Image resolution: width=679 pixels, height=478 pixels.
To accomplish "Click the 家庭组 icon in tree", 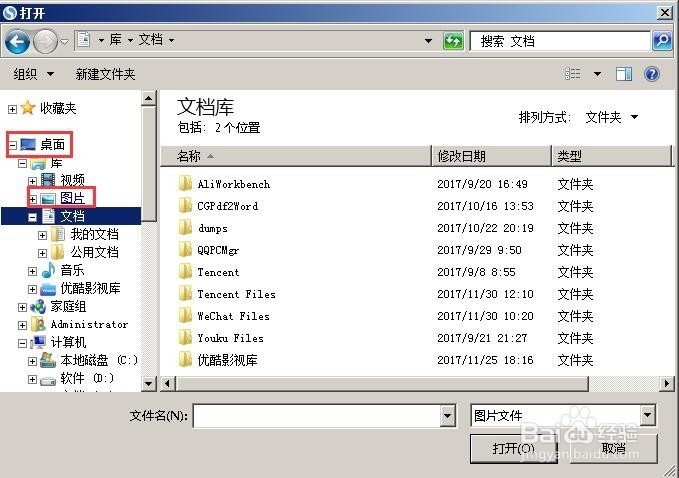I will click(x=38, y=307).
